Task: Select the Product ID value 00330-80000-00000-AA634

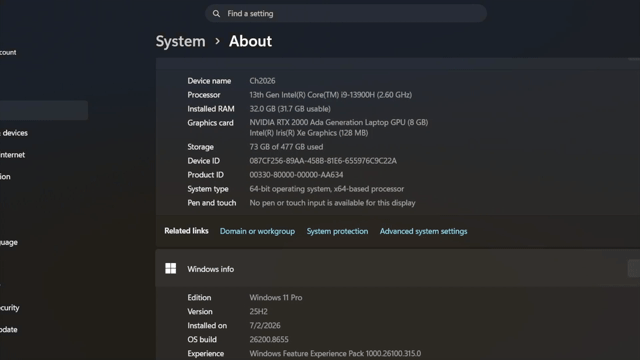Action: [296, 175]
